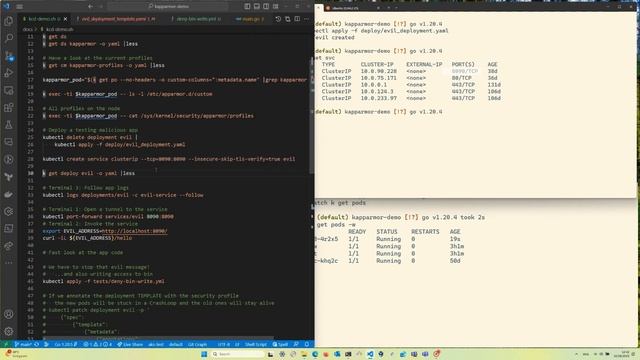Open the Testing flask view

click(x=9, y=125)
